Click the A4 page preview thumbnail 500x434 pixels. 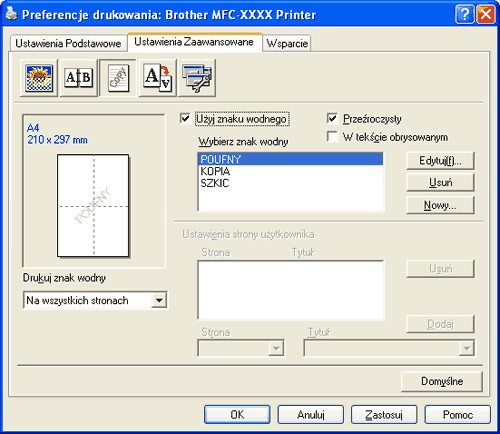click(x=93, y=205)
